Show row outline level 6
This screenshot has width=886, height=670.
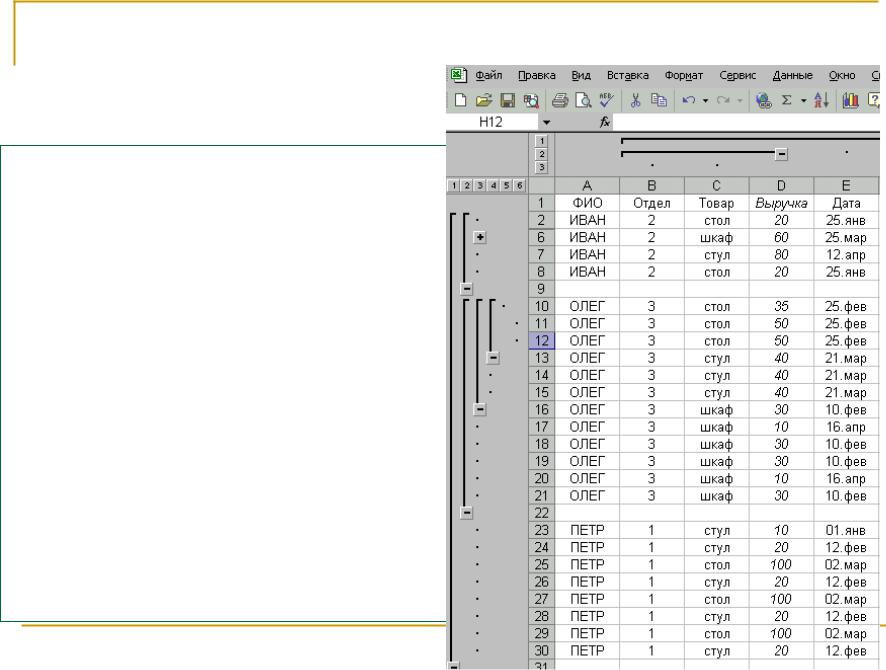[520, 185]
